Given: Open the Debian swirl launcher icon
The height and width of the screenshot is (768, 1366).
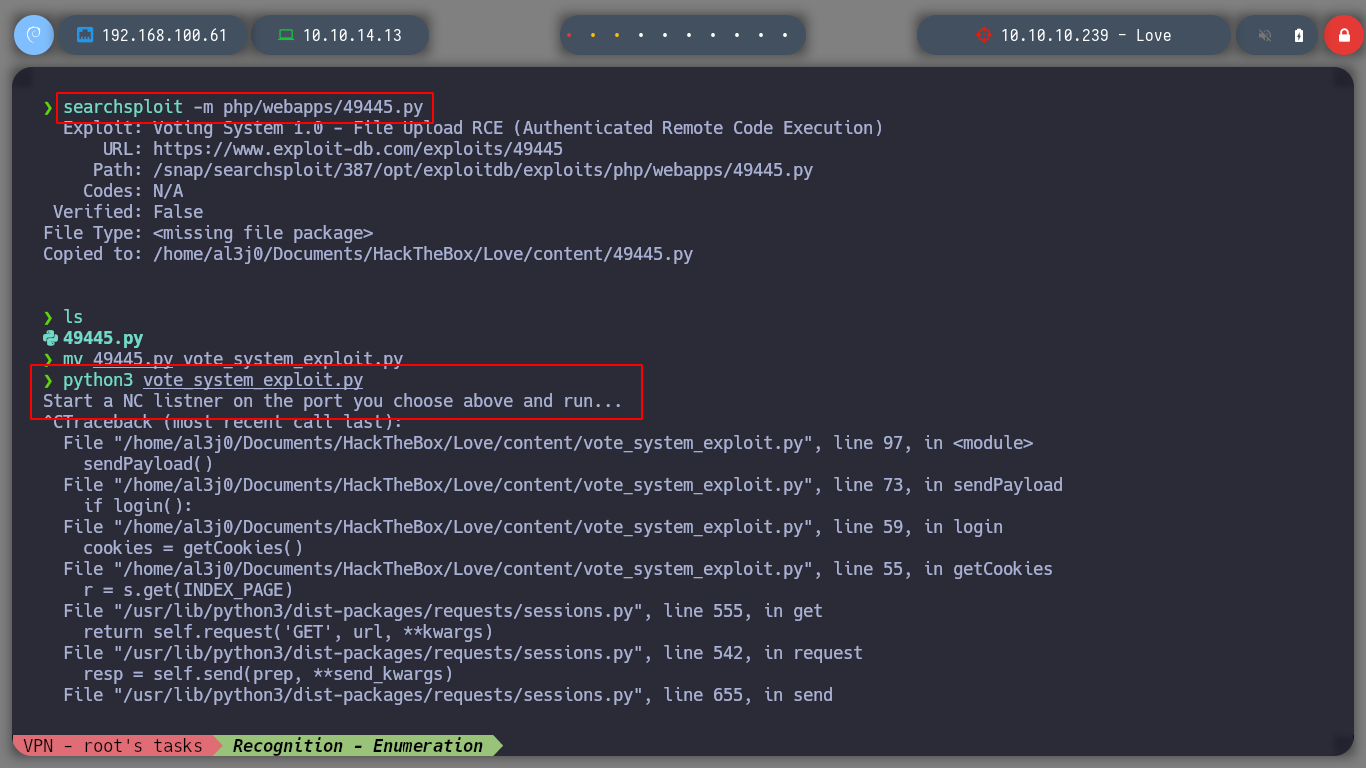Looking at the screenshot, I should click(33, 35).
